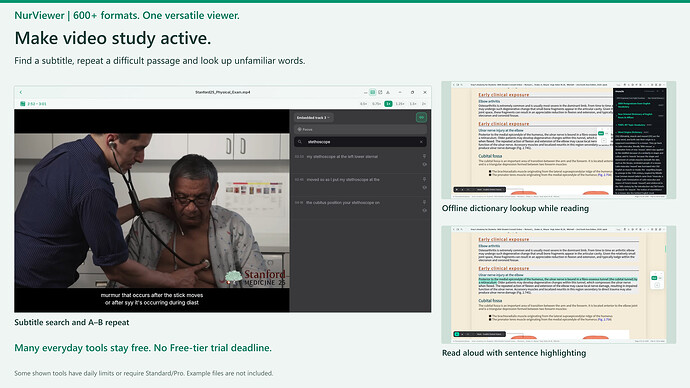Click the 'Subtitle search and A–B repeat' caption
This screenshot has height=388, width=690.
click(72, 322)
